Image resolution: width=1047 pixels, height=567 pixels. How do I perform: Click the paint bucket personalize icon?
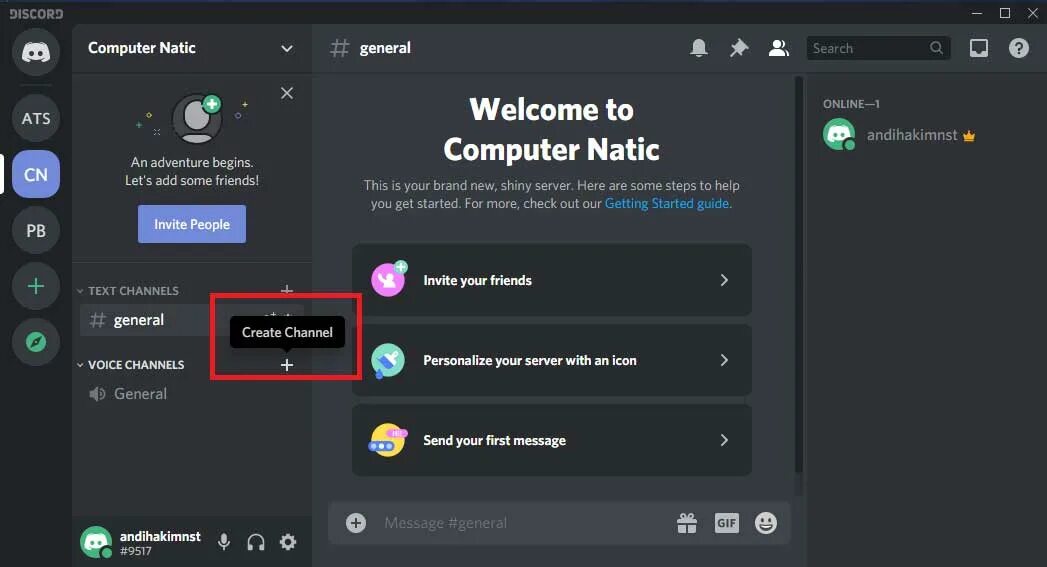coord(388,361)
